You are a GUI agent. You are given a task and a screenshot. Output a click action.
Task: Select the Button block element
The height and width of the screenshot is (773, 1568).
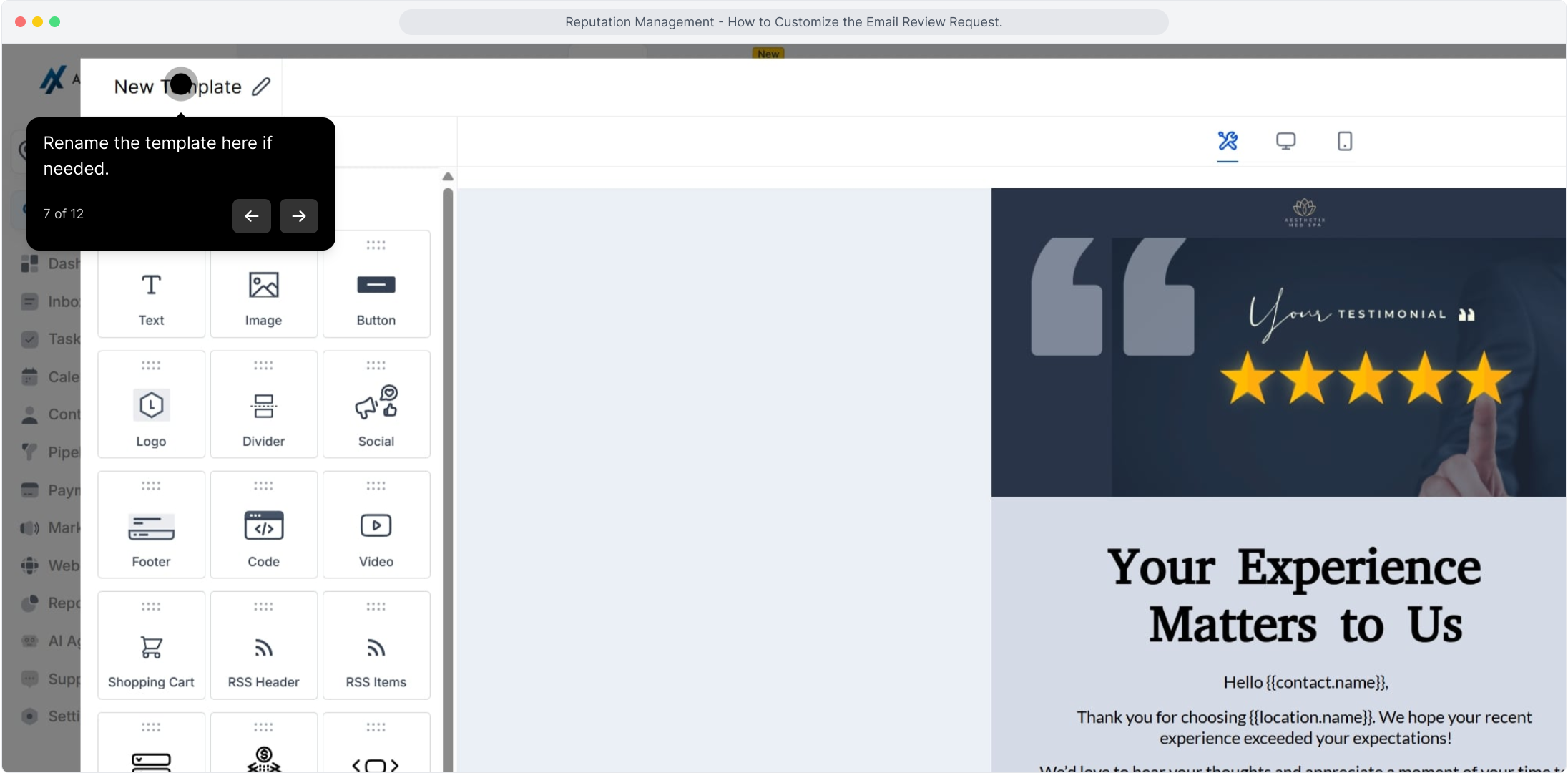point(376,284)
